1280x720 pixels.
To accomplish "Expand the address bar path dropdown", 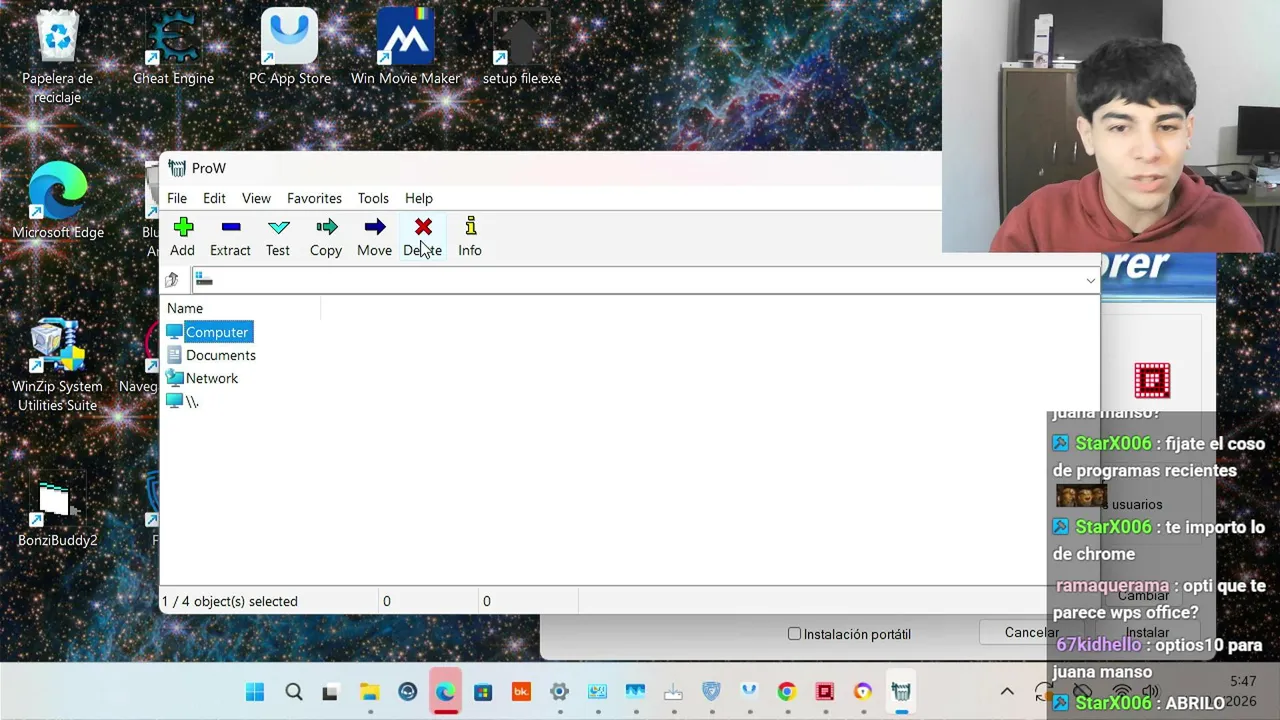I will (1090, 281).
